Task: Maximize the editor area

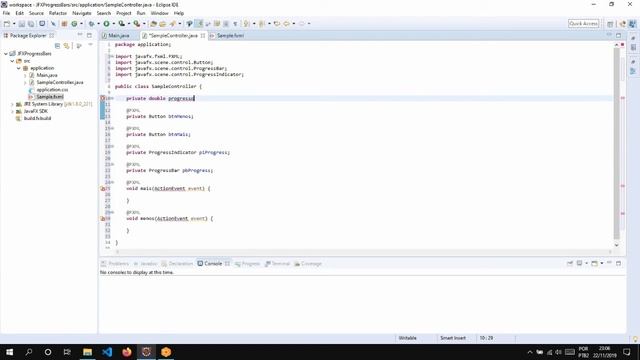Action: point(618,36)
